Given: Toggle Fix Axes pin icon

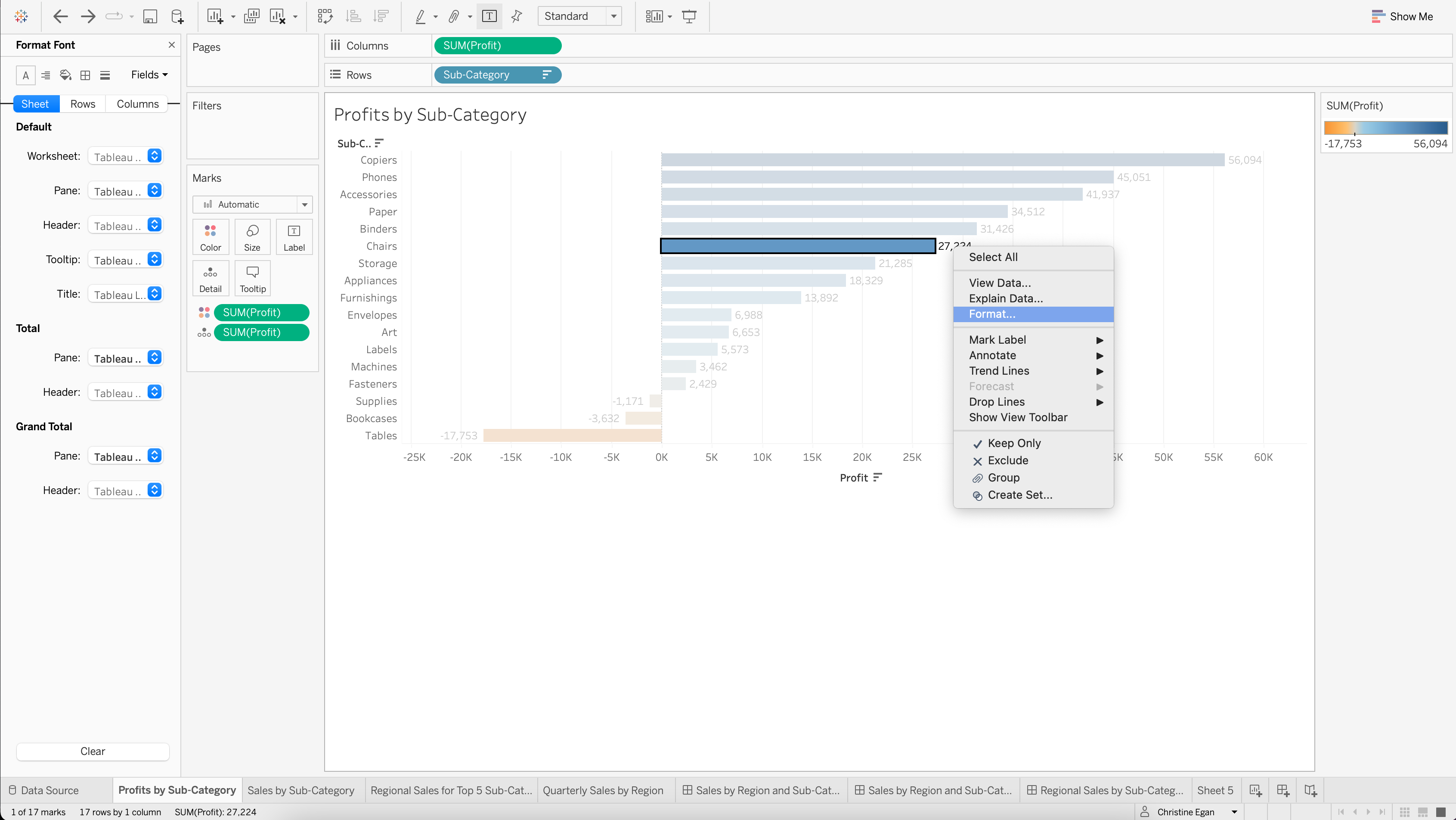Looking at the screenshot, I should tap(516, 16).
